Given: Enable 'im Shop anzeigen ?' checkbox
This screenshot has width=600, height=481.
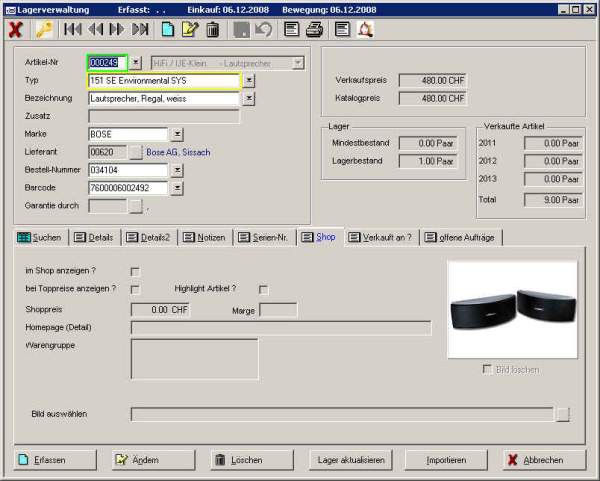Looking at the screenshot, I should pos(135,271).
